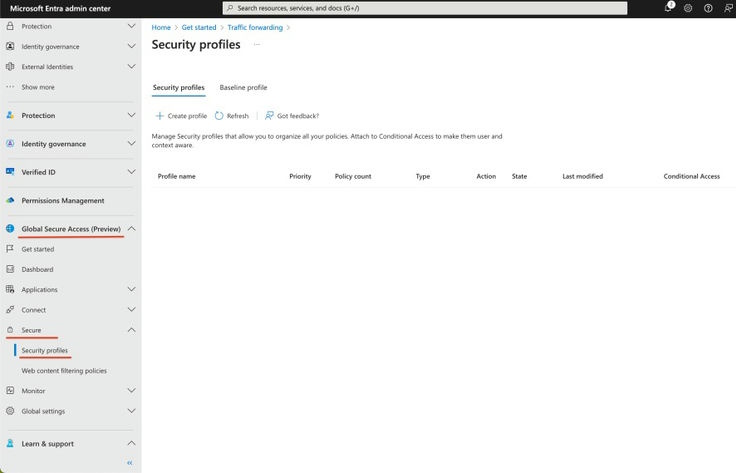Click the Priority column header
The image size is (736, 473).
tap(300, 176)
